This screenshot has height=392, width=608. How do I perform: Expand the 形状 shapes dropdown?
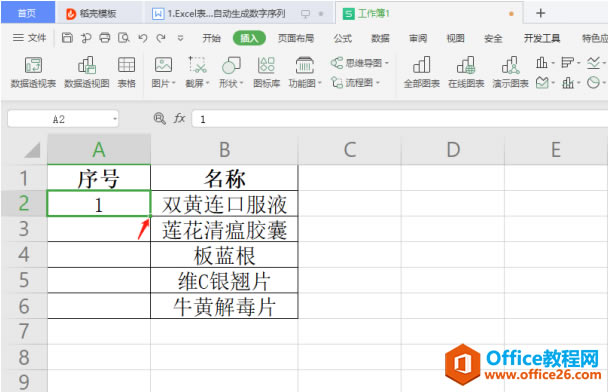(x=241, y=83)
